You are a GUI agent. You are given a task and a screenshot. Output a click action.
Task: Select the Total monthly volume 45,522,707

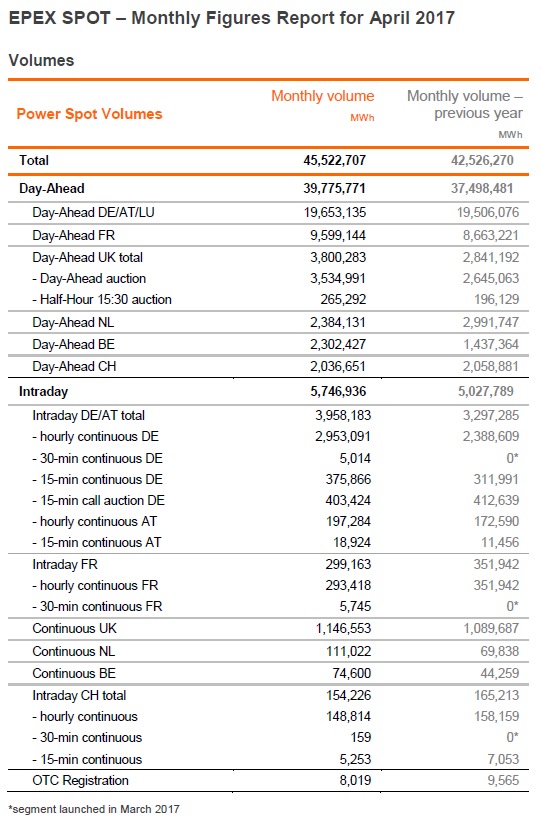[334, 161]
